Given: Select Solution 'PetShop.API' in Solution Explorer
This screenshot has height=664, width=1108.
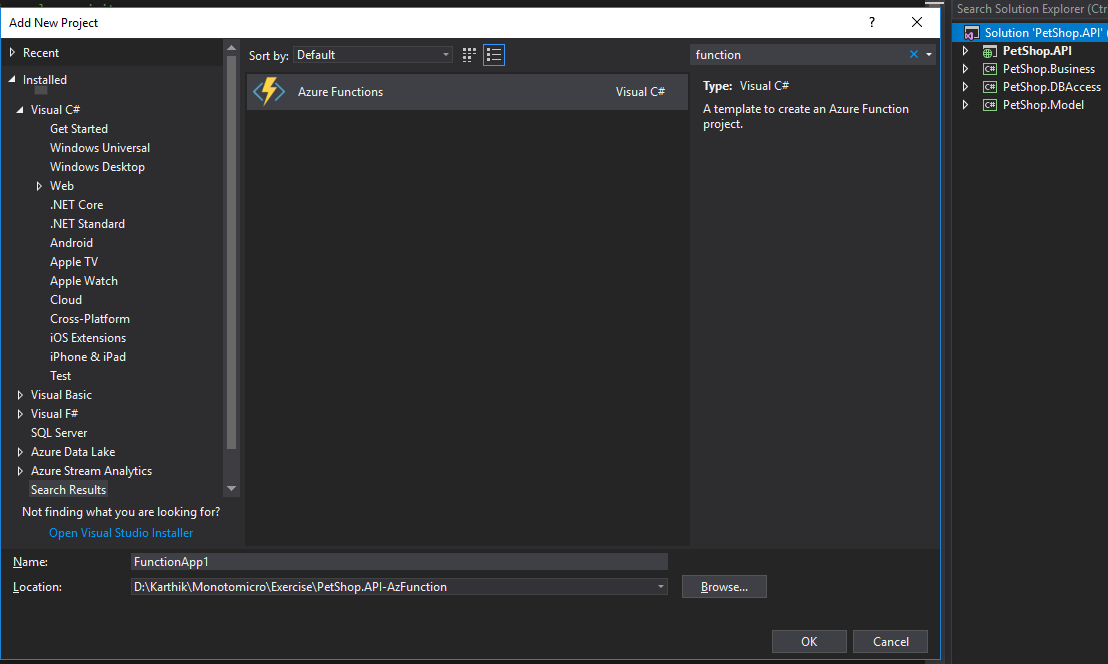Looking at the screenshot, I should click(x=1043, y=33).
